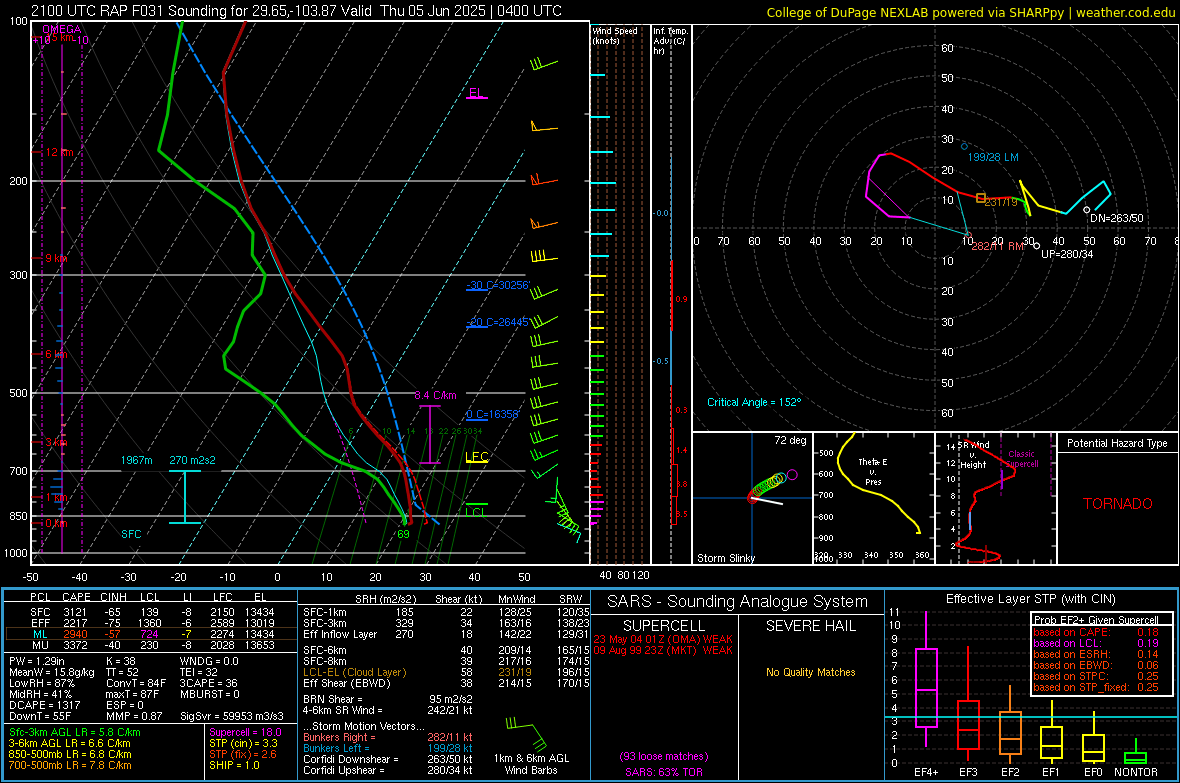Click the MU parcel row in the table
The height and width of the screenshot is (783, 1180).
151,645
